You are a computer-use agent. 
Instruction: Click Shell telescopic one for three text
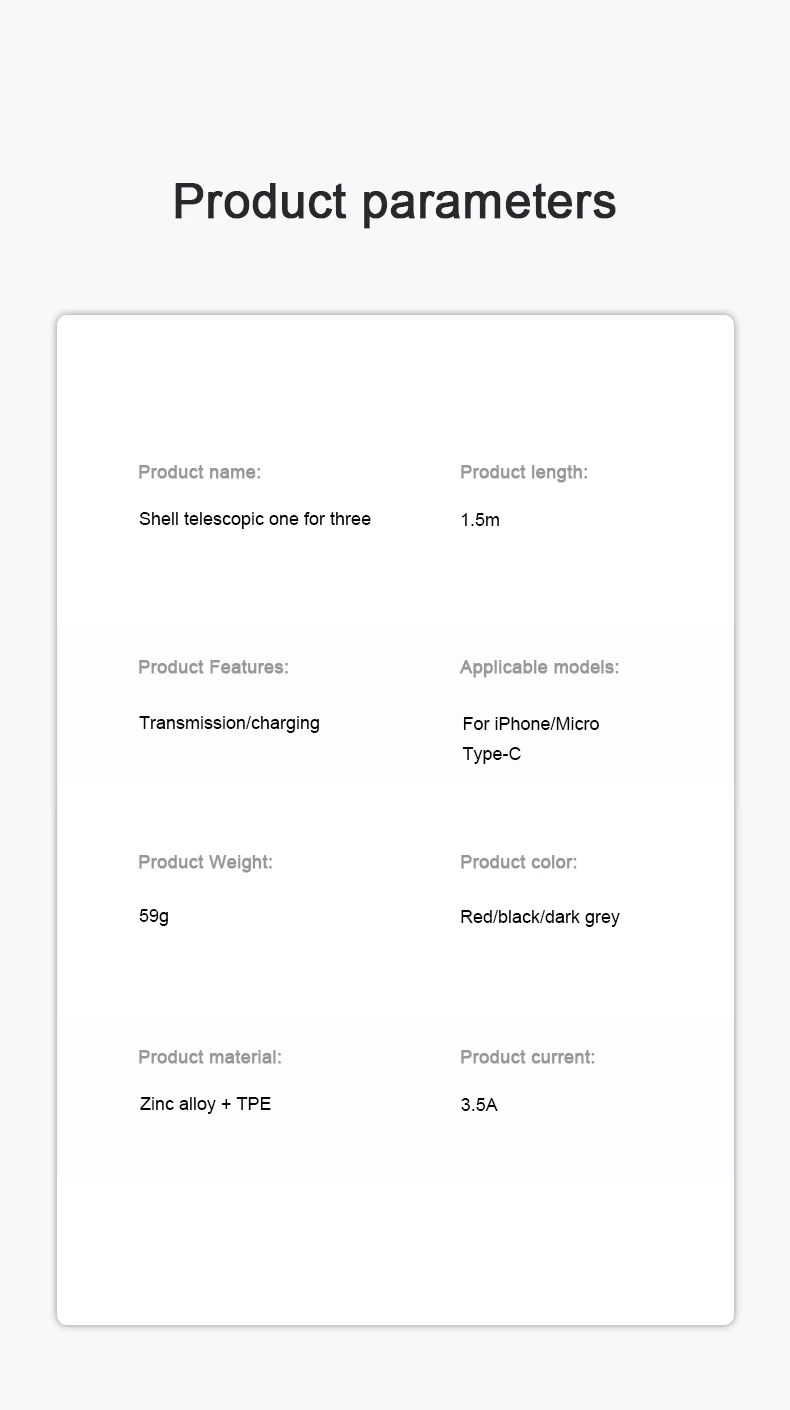pos(255,519)
